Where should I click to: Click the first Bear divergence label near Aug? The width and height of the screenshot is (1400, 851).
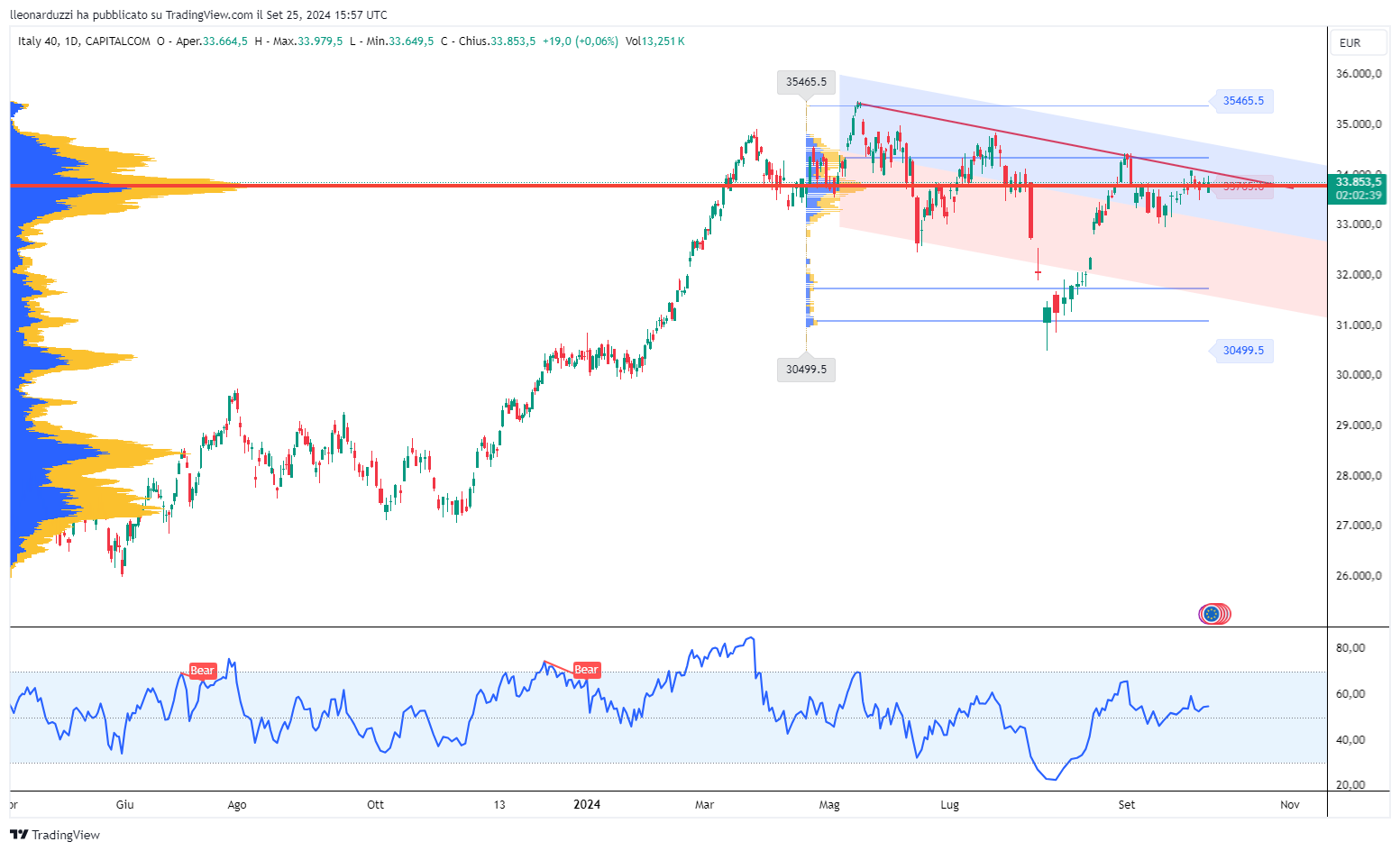[202, 670]
